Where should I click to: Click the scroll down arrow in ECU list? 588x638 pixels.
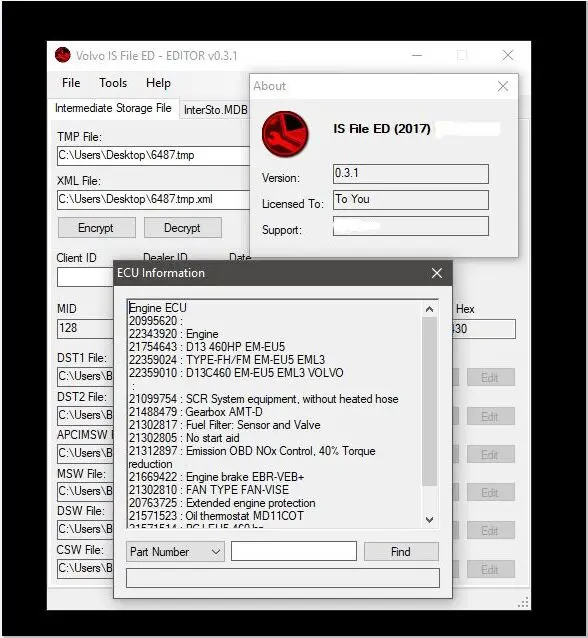(x=429, y=520)
